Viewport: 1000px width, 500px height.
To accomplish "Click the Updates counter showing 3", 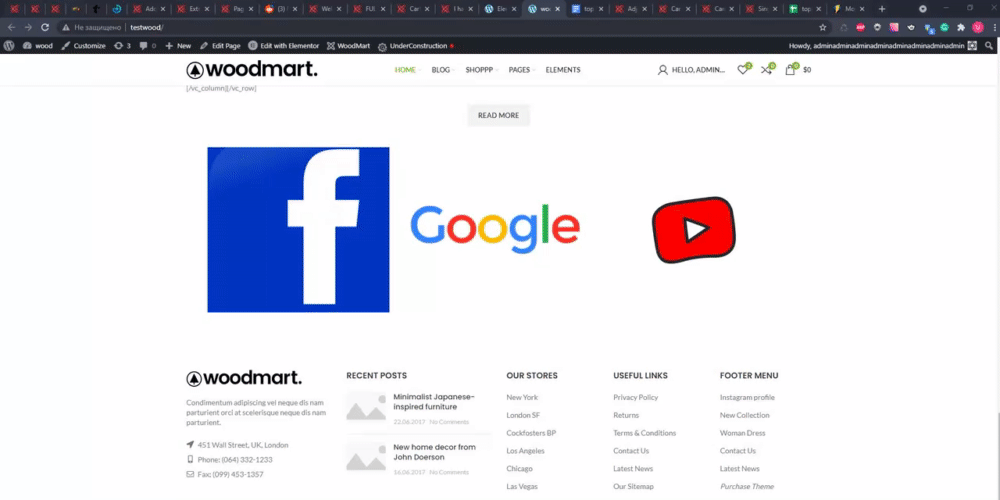I will pos(122,46).
